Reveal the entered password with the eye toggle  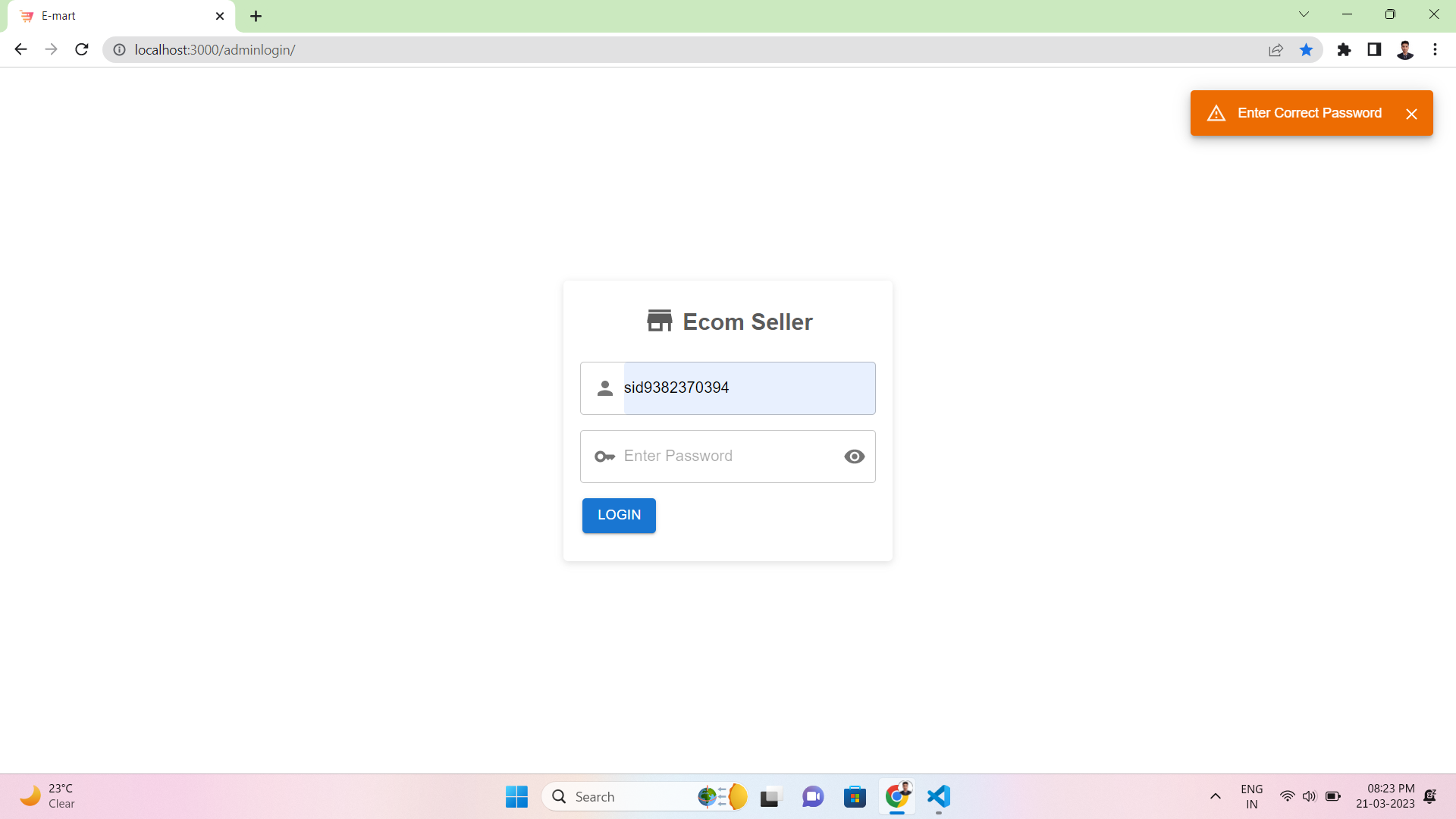855,456
